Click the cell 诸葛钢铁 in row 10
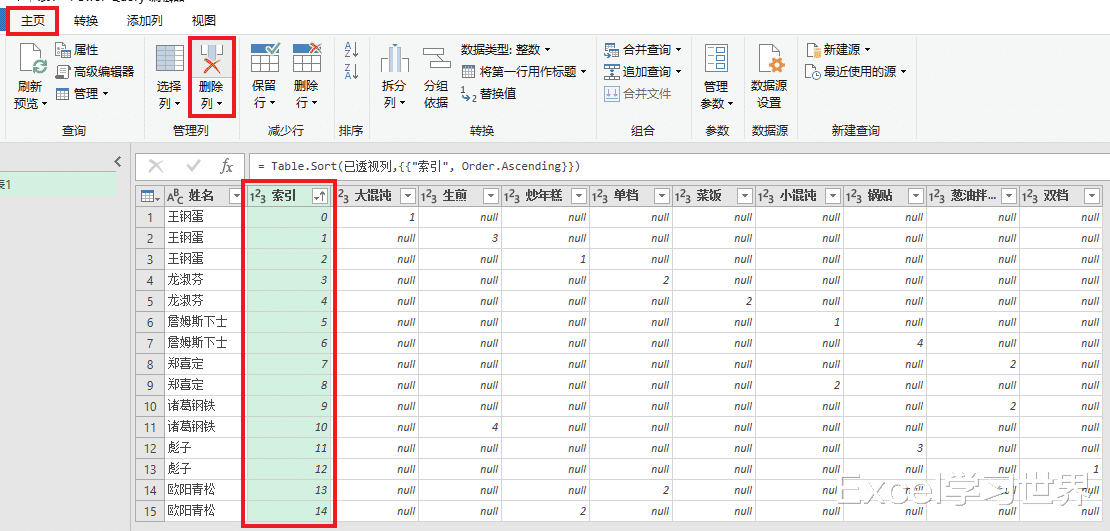Viewport: 1110px width, 531px height. 205,406
